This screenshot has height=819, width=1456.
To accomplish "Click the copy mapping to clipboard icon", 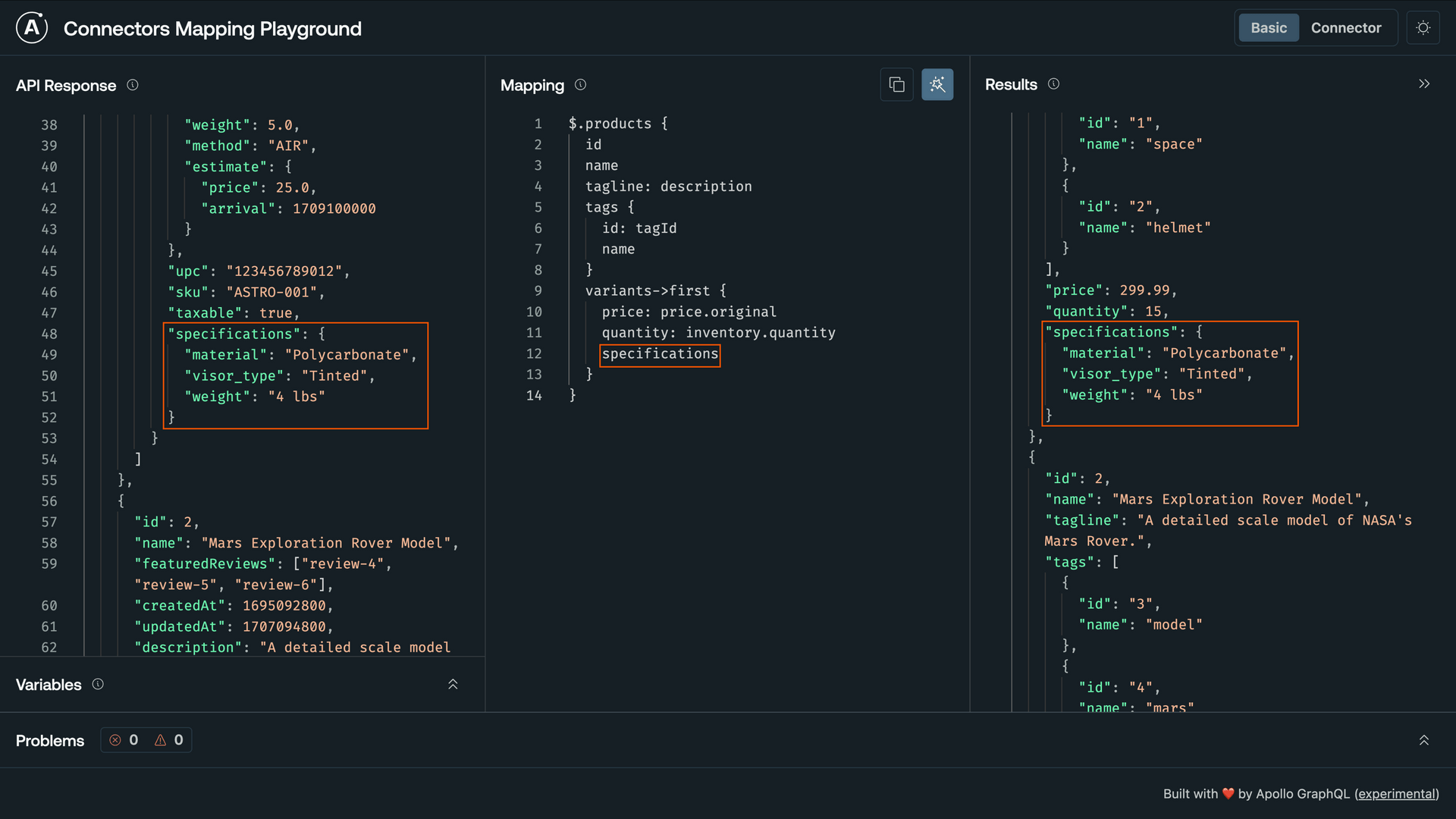I will pos(897,84).
